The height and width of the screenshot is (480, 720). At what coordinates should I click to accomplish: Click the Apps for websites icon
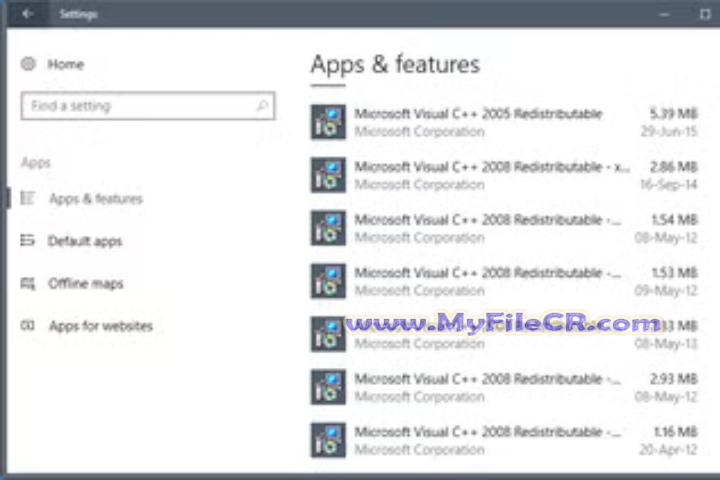[28, 326]
